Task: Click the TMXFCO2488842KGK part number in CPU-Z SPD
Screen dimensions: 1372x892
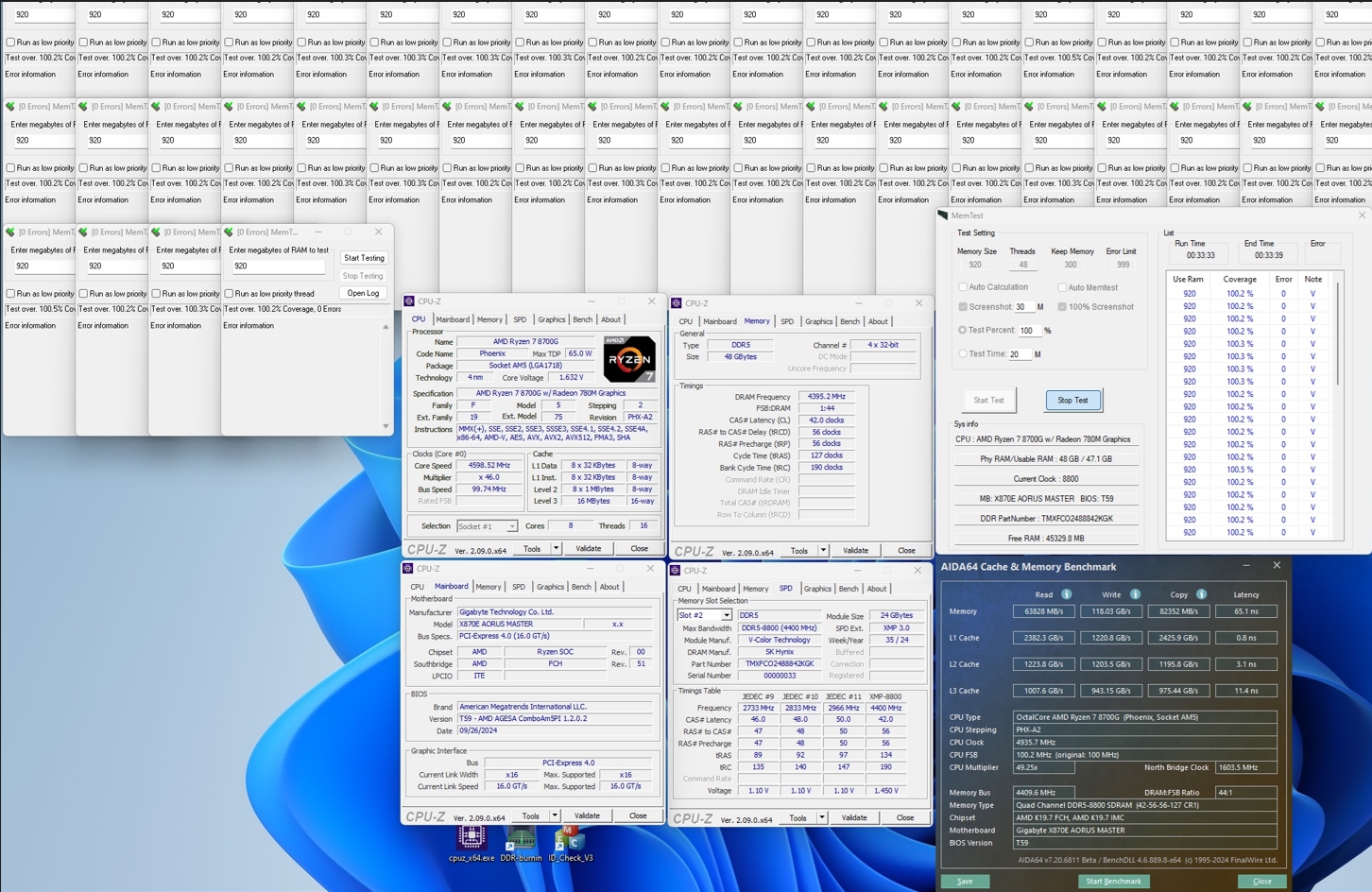Action: pos(780,664)
